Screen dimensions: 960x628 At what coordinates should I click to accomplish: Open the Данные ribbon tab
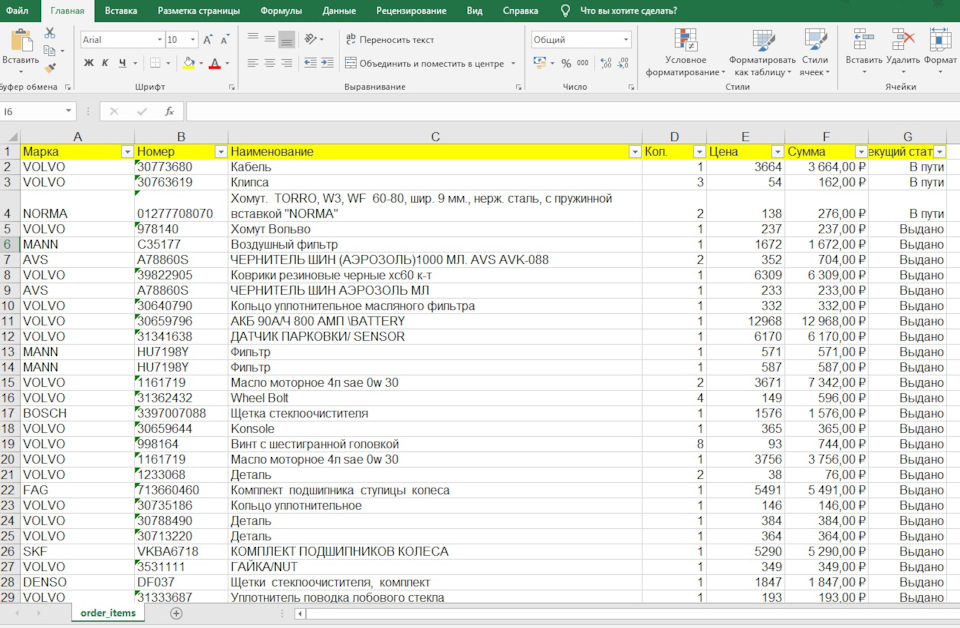click(339, 10)
